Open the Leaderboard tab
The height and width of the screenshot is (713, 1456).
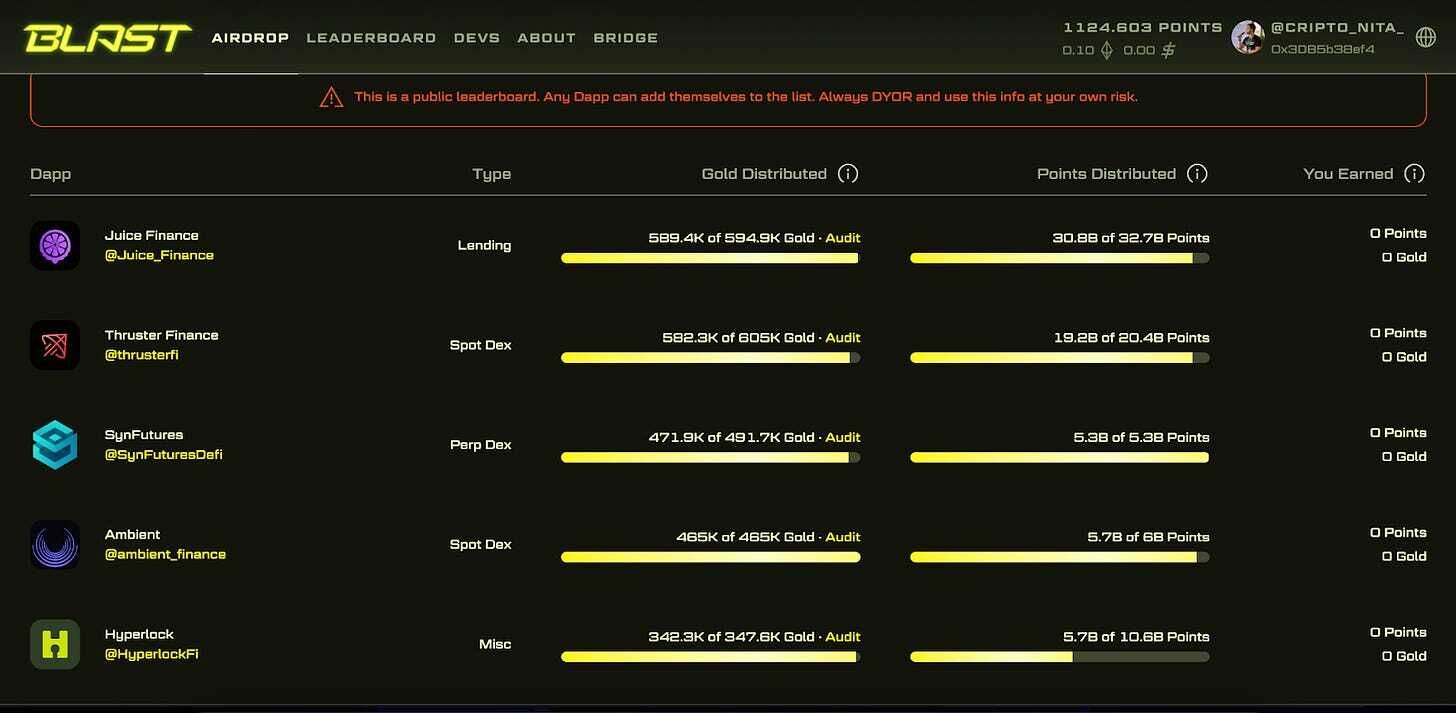[371, 38]
